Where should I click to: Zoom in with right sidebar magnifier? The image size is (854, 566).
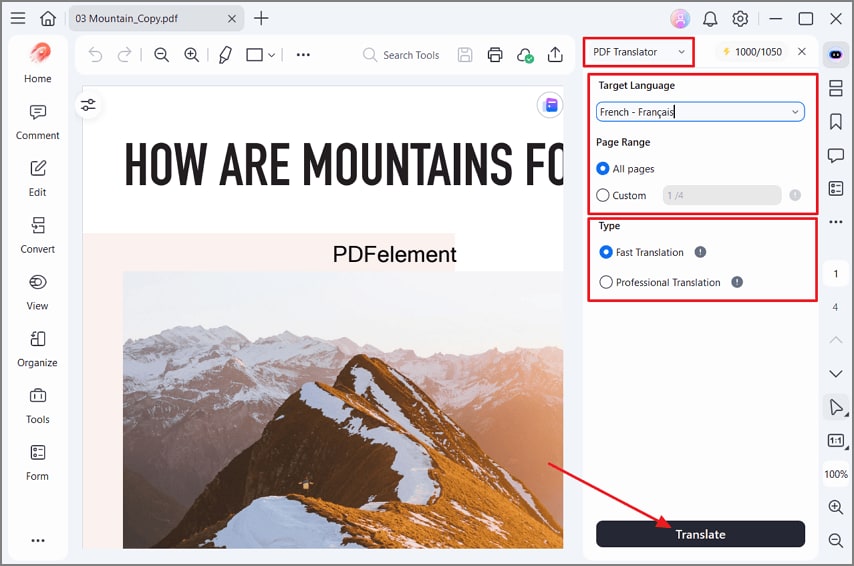pos(835,507)
